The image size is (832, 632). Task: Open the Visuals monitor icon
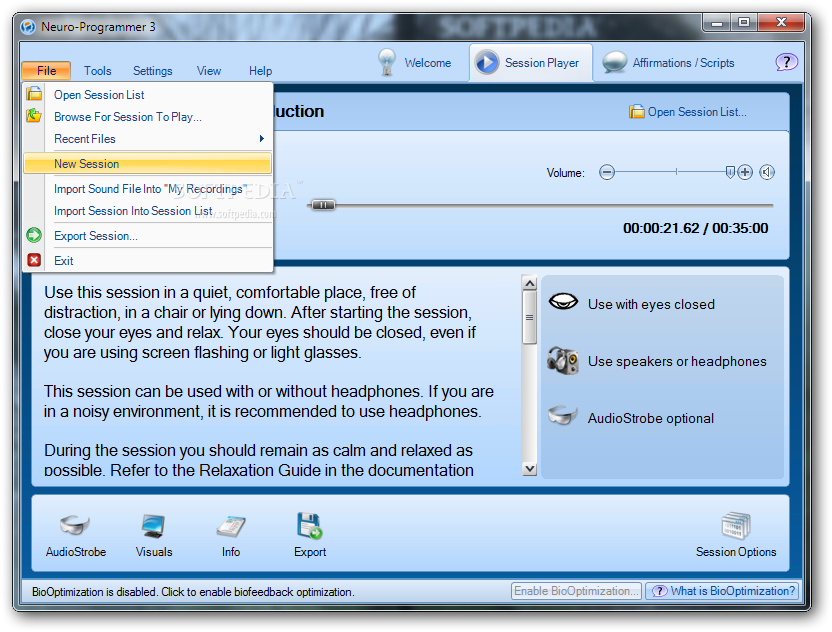click(x=153, y=526)
